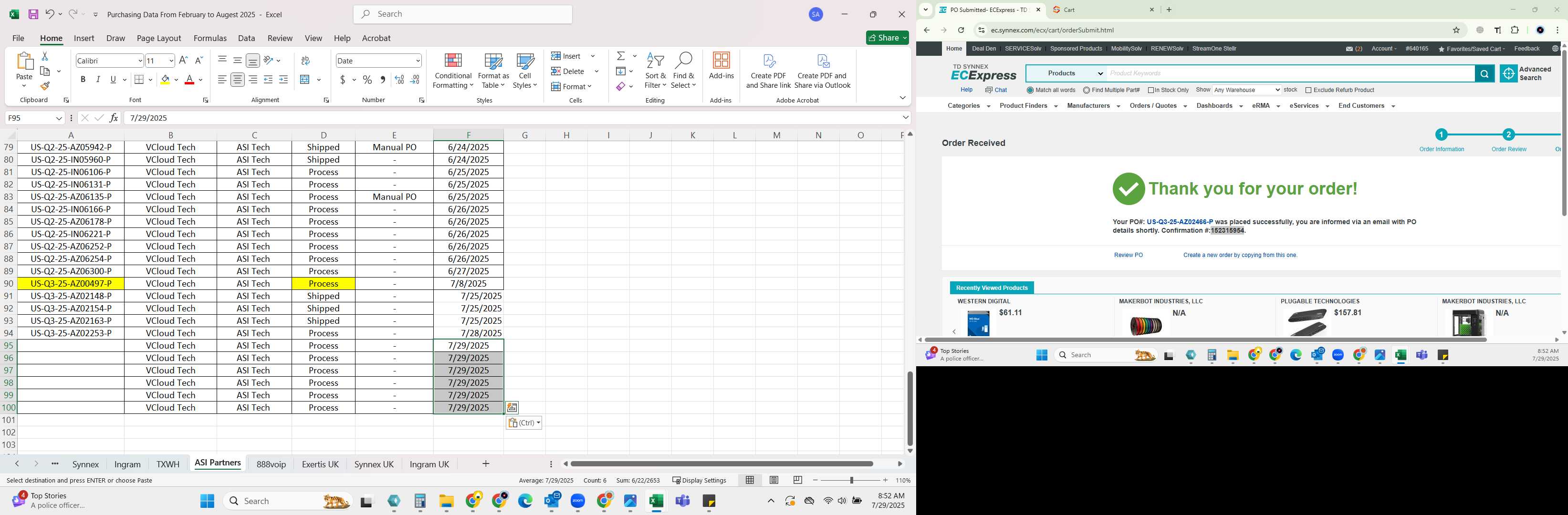This screenshot has width=1568, height=515.
Task: Expand Paste Options (Ctrl) dropdown
Action: 523,423
